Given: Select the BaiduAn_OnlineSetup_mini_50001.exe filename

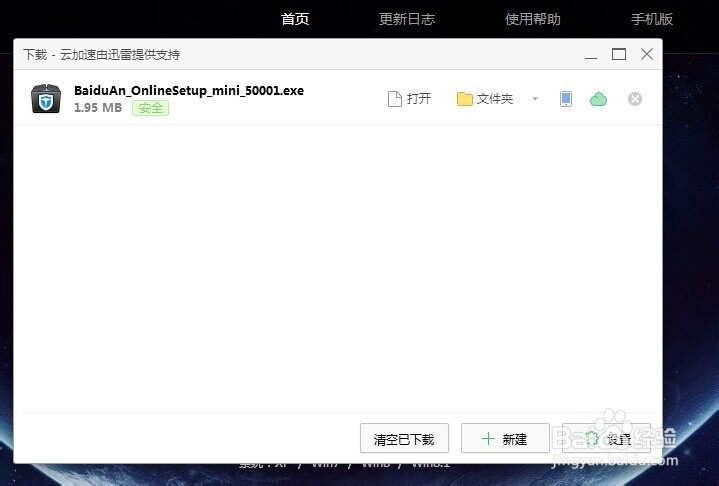Looking at the screenshot, I should click(189, 90).
